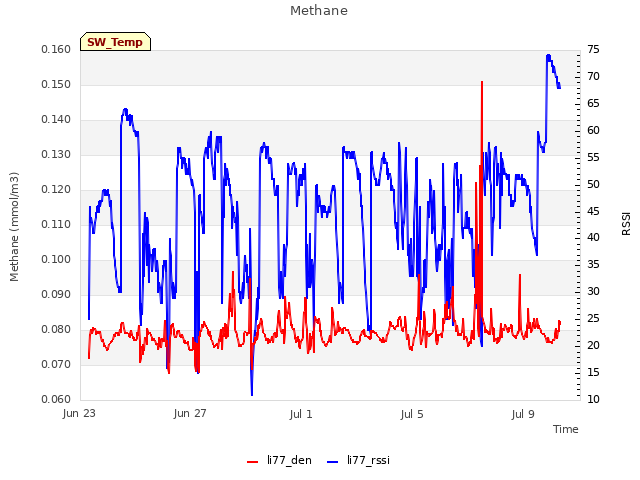Toggle the li77_rssi legend entry
Image resolution: width=640 pixels, height=480 pixels.
click(359, 460)
